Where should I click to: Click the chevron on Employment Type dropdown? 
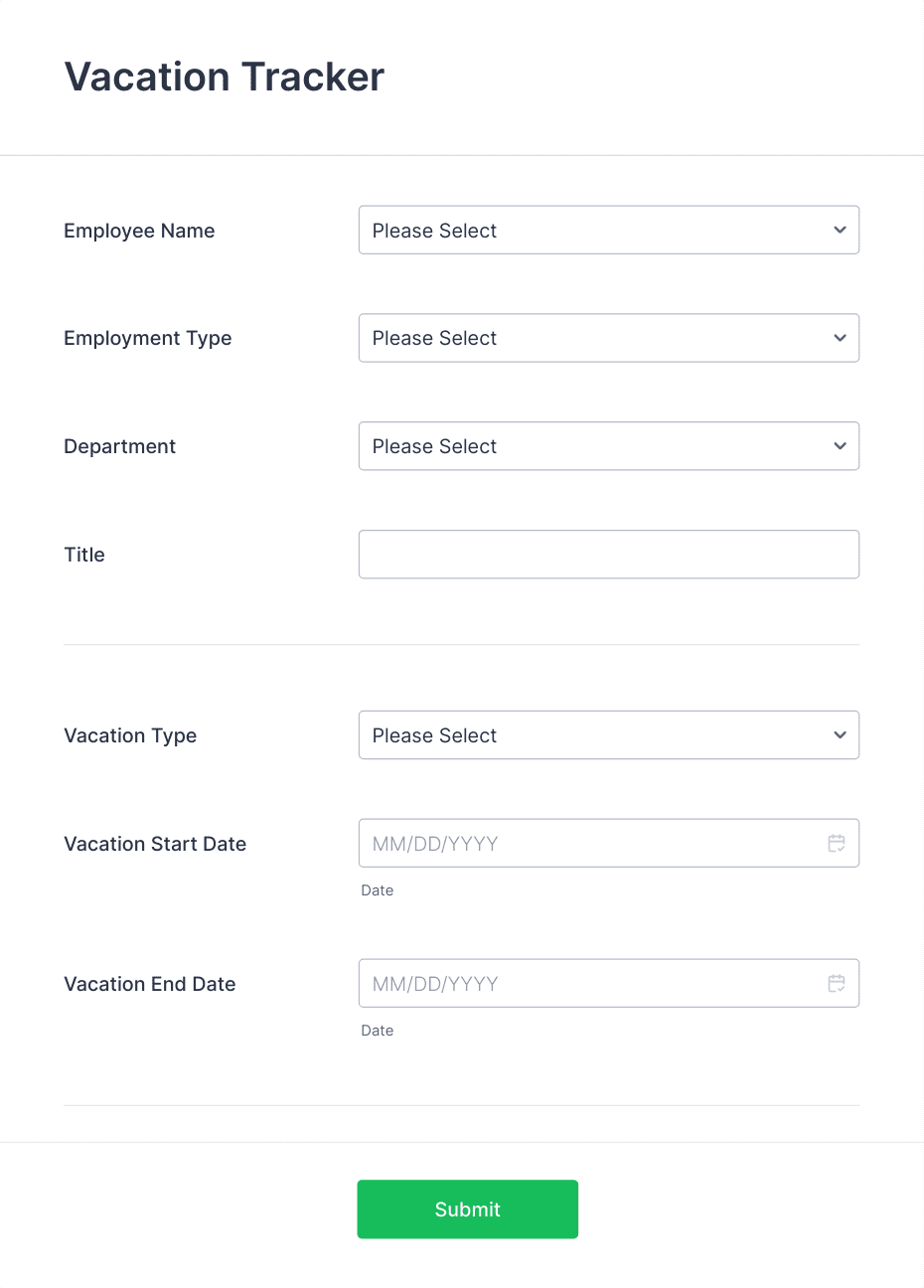[x=840, y=338]
